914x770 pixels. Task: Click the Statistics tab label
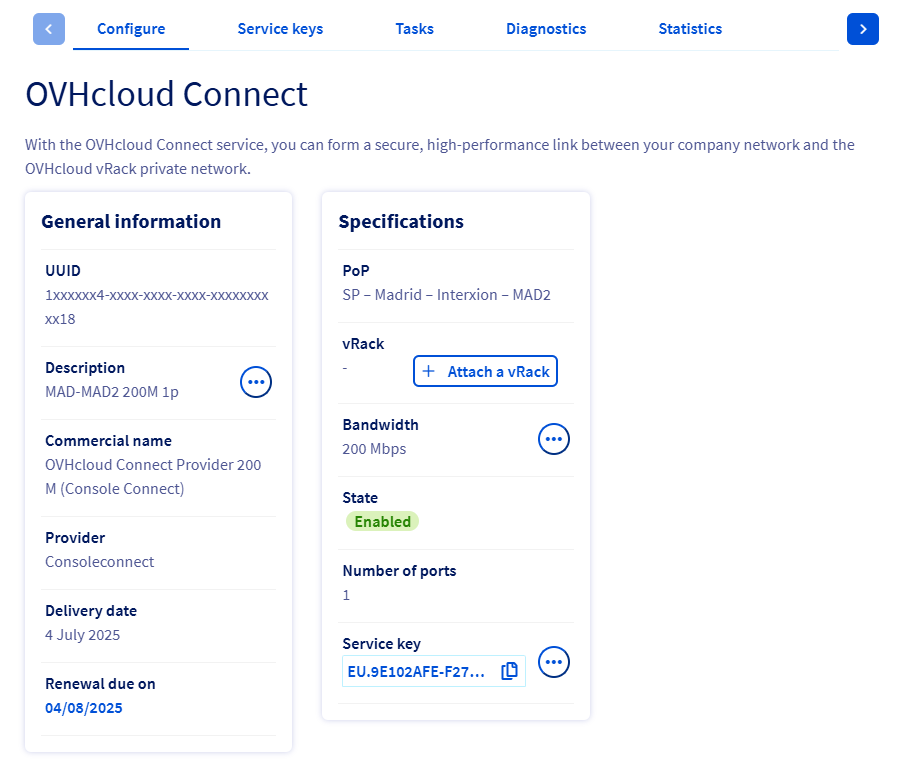690,29
